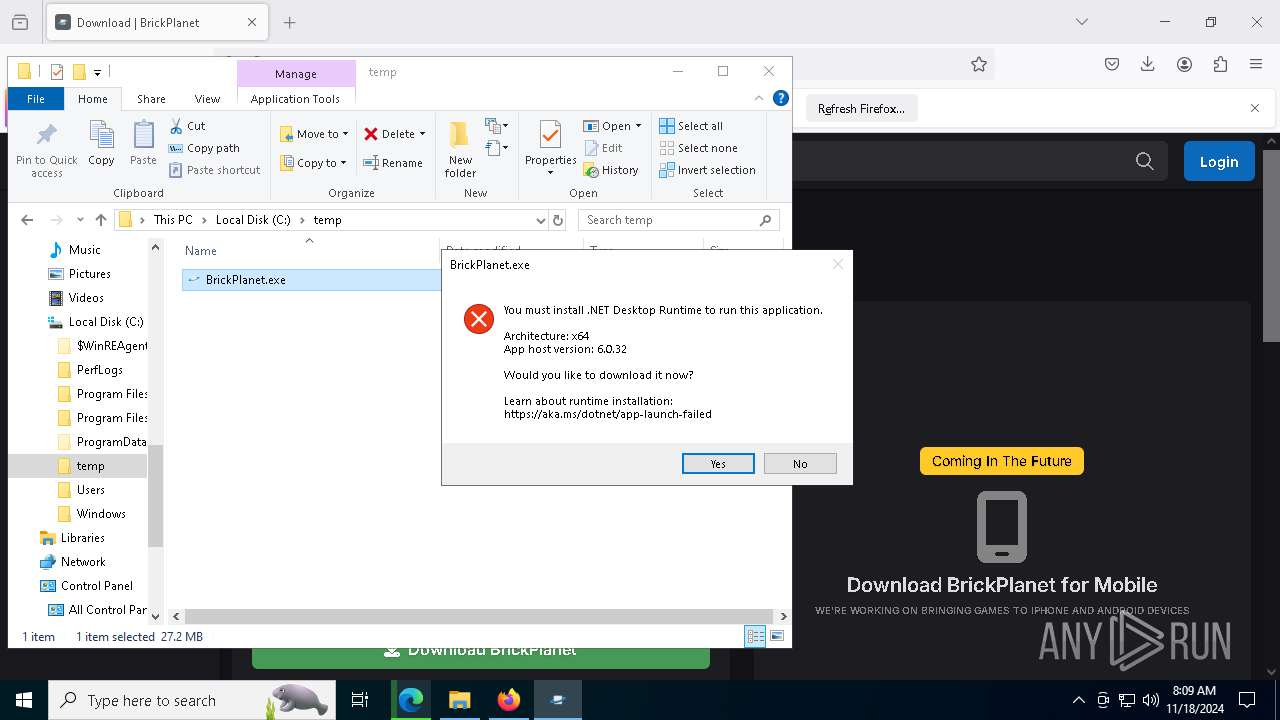Bookmark this page with star icon
Screen dimensions: 1280x720
pyautogui.click(x=979, y=64)
